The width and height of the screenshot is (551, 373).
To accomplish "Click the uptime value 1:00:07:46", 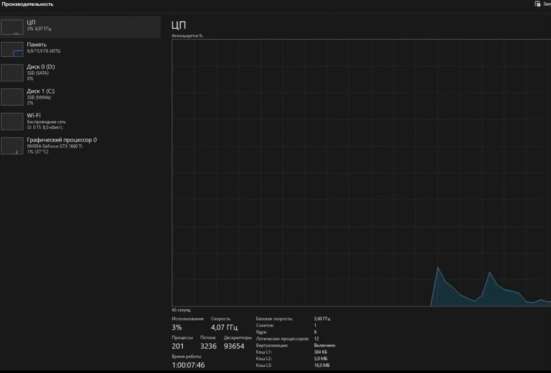I will tap(188, 365).
